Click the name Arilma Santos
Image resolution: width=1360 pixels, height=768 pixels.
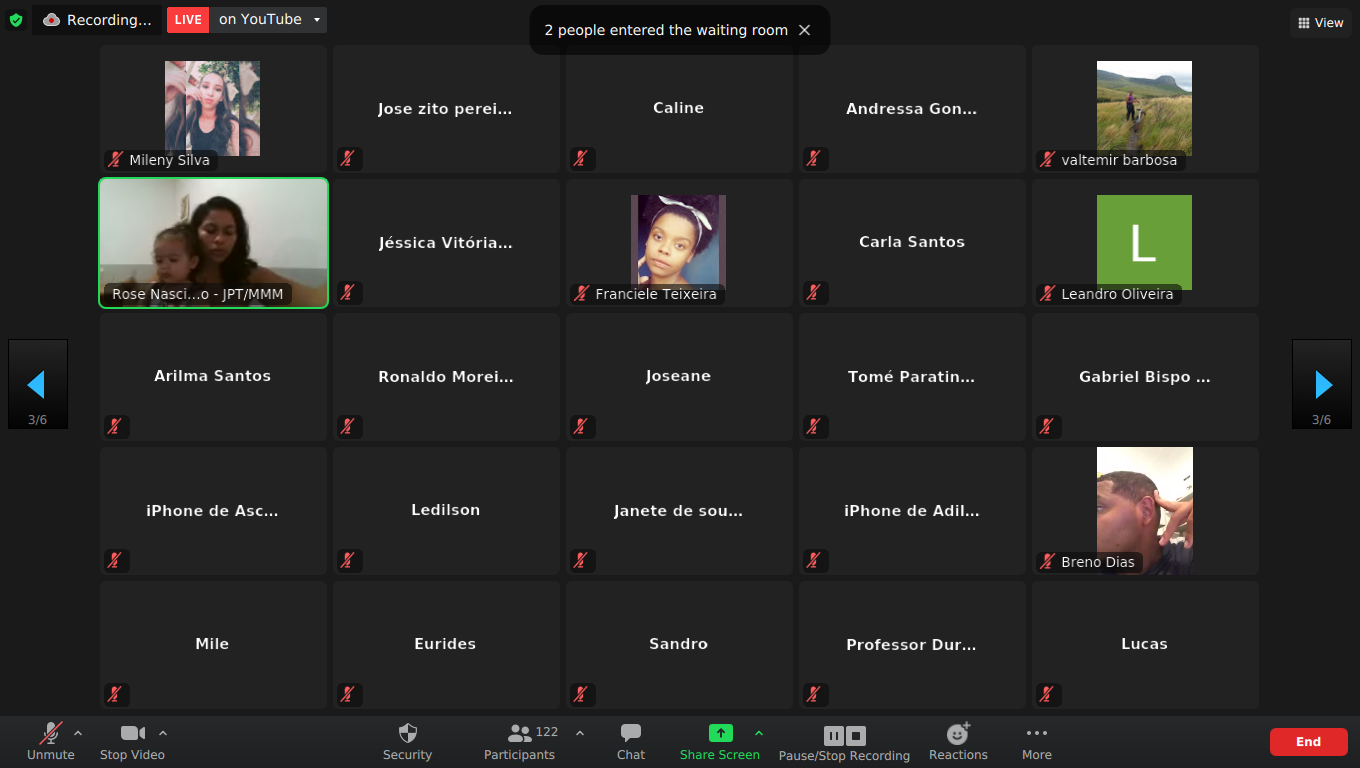pyautogui.click(x=212, y=376)
